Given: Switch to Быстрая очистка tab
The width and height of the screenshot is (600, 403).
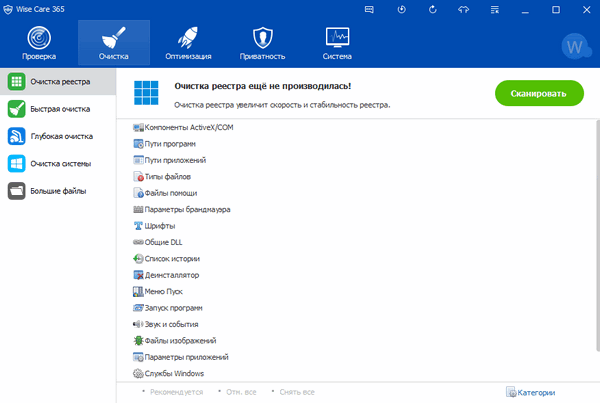Looking at the screenshot, I should 58,109.
